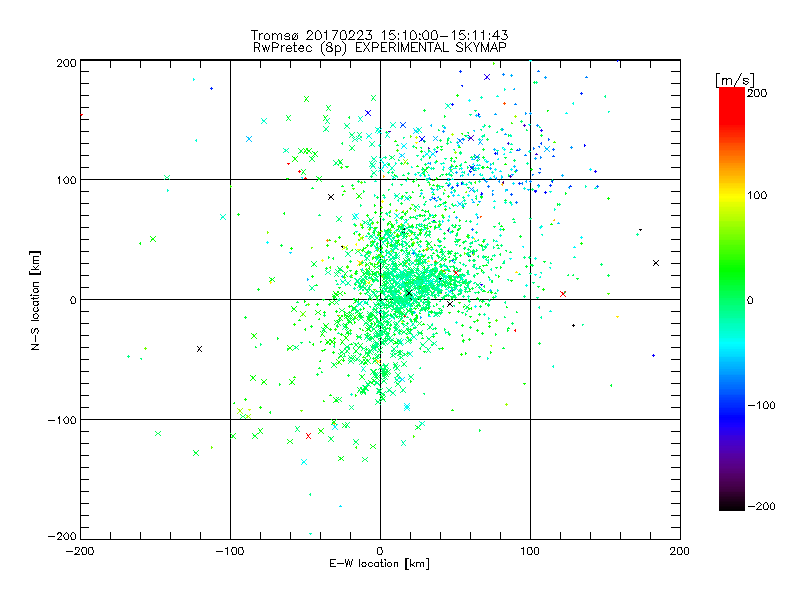Click the colorbar label '0'

pyautogui.click(x=750, y=301)
